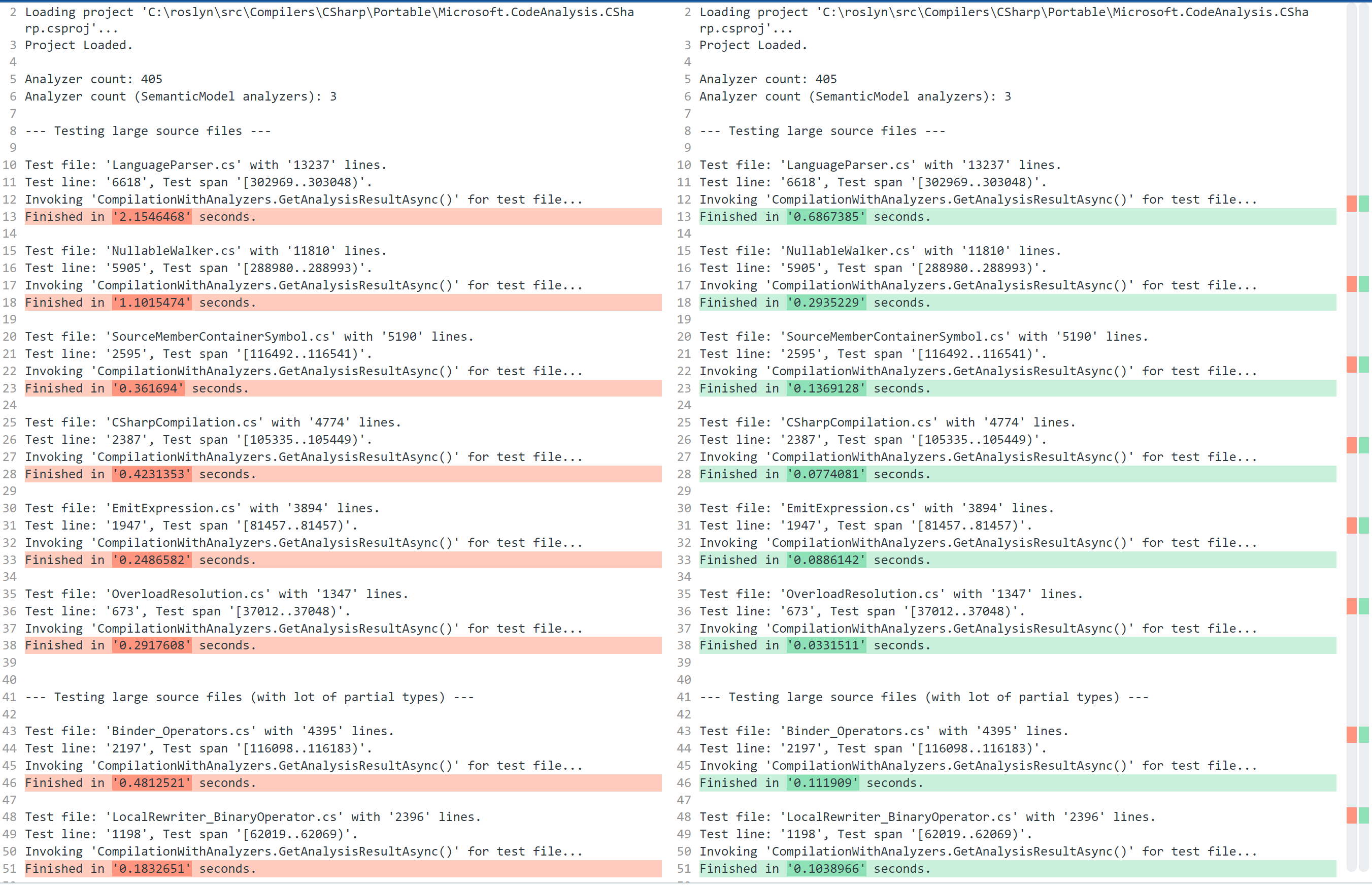Screen dimensions: 1372x885
Task: Click the added value '0.6867385' on right
Action: pyautogui.click(x=826, y=217)
